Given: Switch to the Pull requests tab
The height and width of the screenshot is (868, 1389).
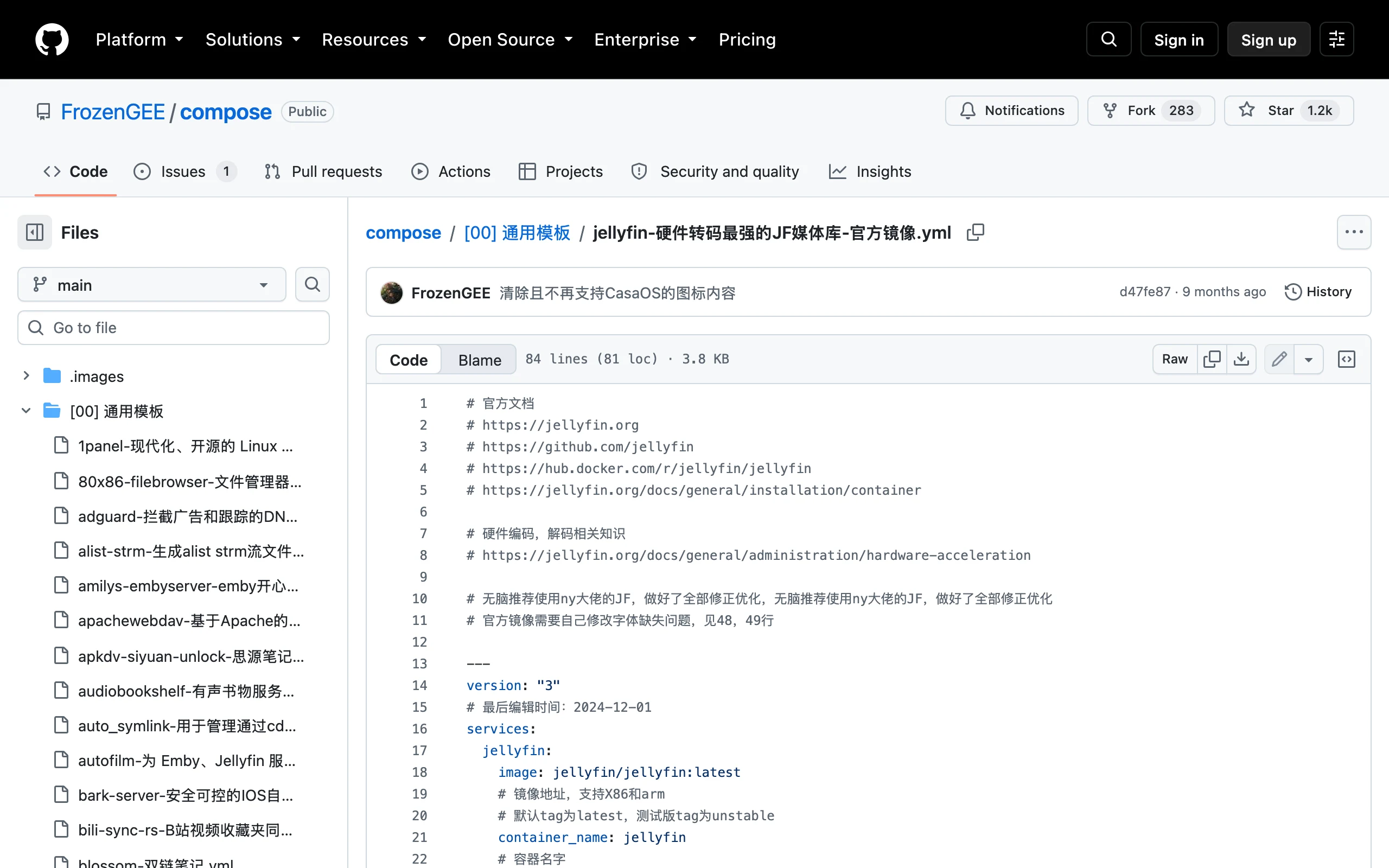Looking at the screenshot, I should [x=323, y=171].
